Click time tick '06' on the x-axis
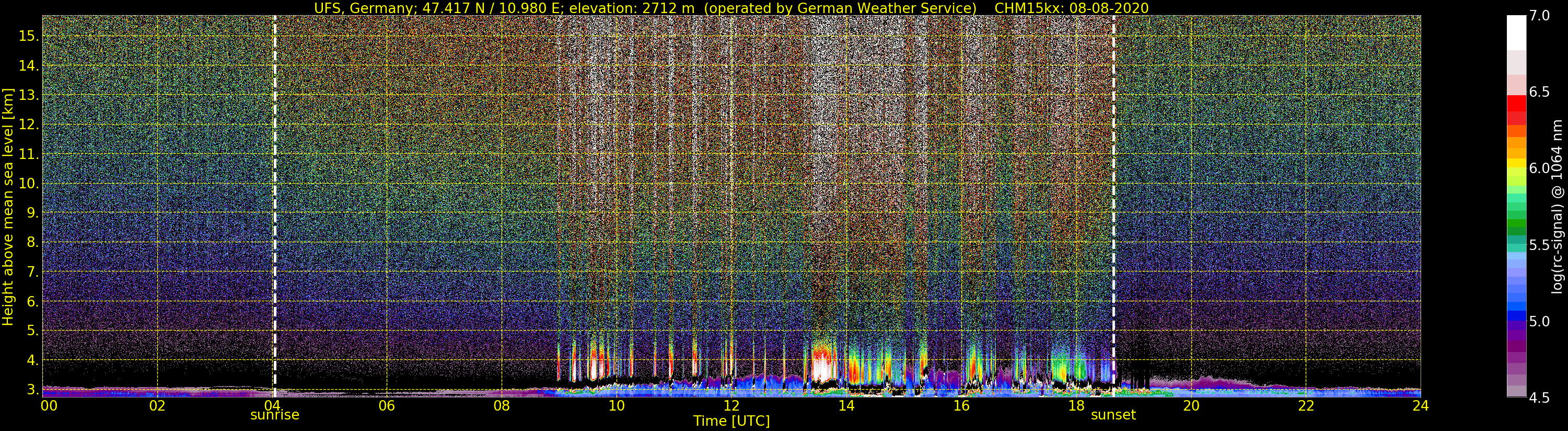The height and width of the screenshot is (431, 1568). [387, 405]
